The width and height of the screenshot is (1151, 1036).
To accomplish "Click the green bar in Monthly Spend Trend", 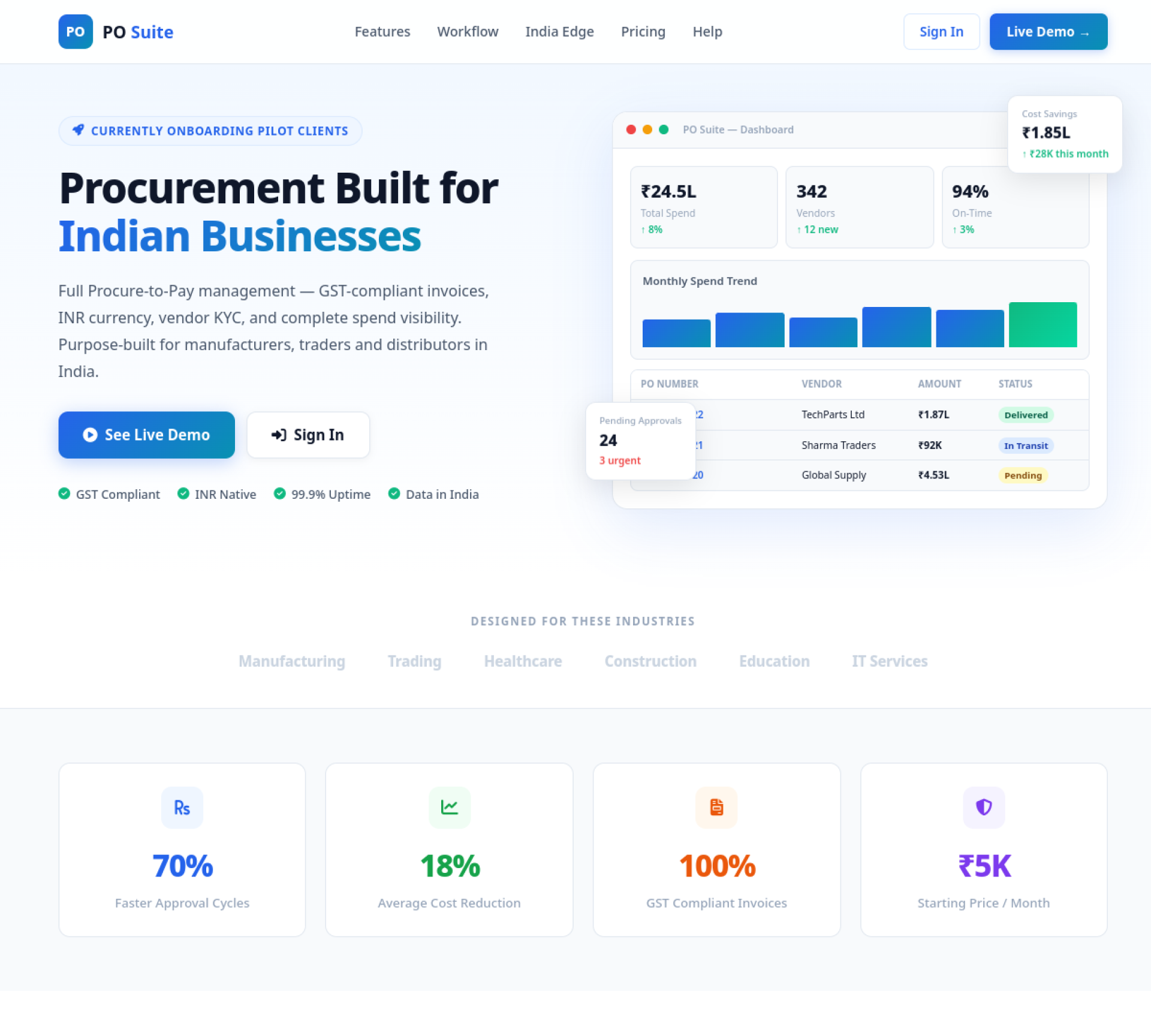I will [1042, 324].
